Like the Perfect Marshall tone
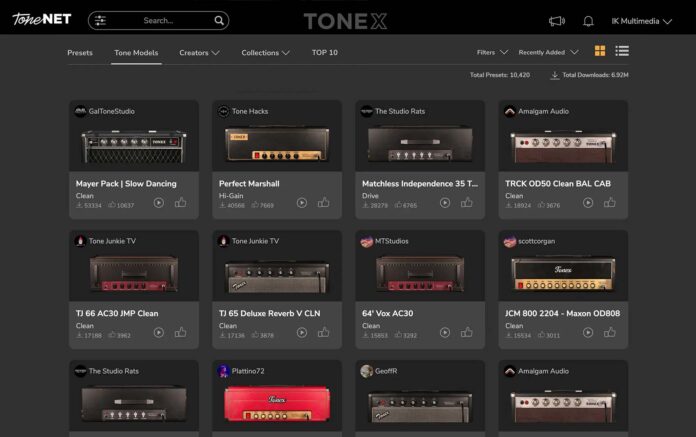Viewport: 696px width, 437px height. tap(324, 202)
